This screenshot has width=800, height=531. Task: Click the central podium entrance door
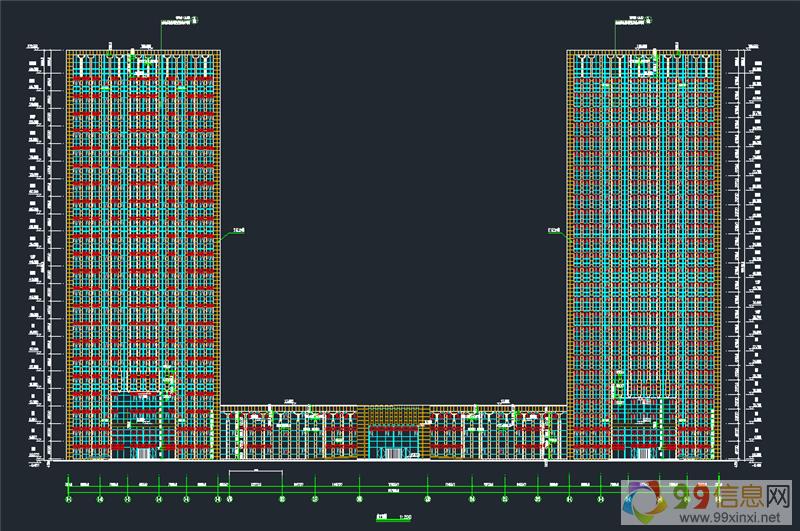point(393,441)
